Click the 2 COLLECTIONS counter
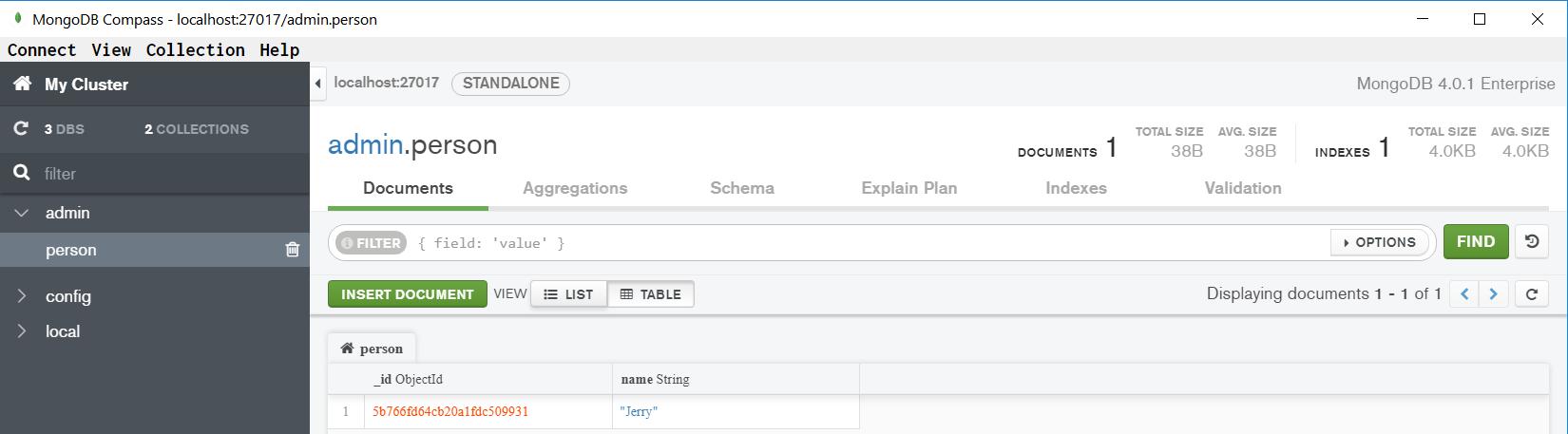Screen dimensions: 1568x434 click(197, 129)
